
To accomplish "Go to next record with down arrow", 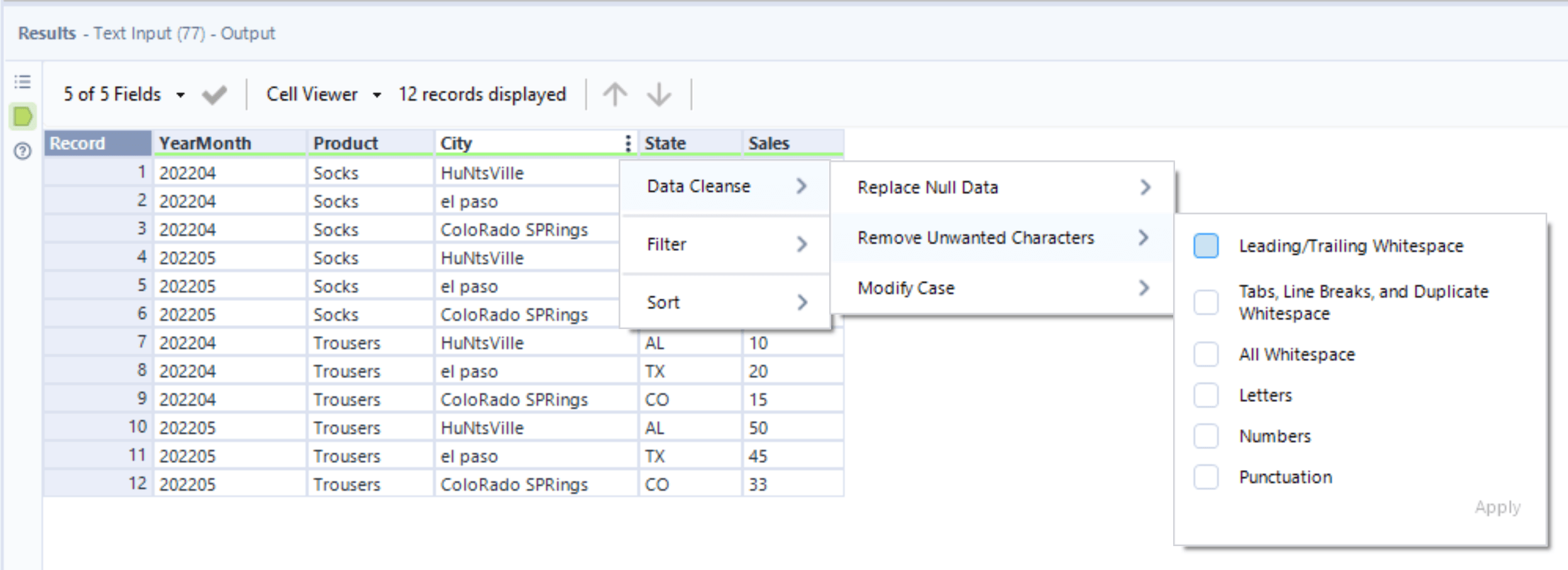I will [659, 94].
